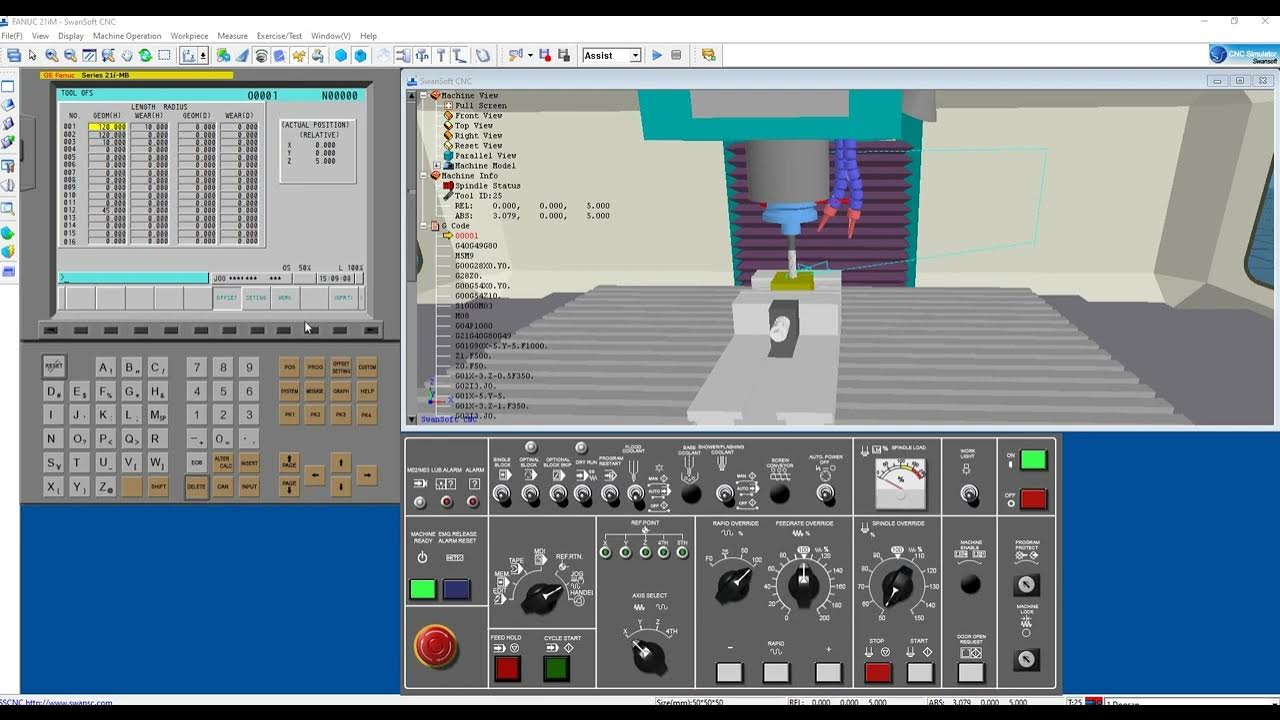
Task: Expand the Machine Model tree node
Action: (437, 166)
